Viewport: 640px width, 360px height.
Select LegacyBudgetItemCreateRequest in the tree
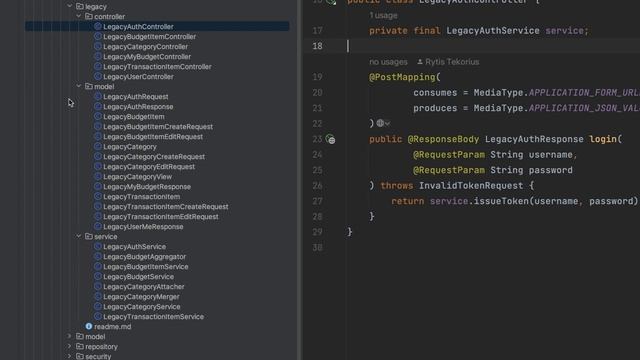click(x=158, y=127)
